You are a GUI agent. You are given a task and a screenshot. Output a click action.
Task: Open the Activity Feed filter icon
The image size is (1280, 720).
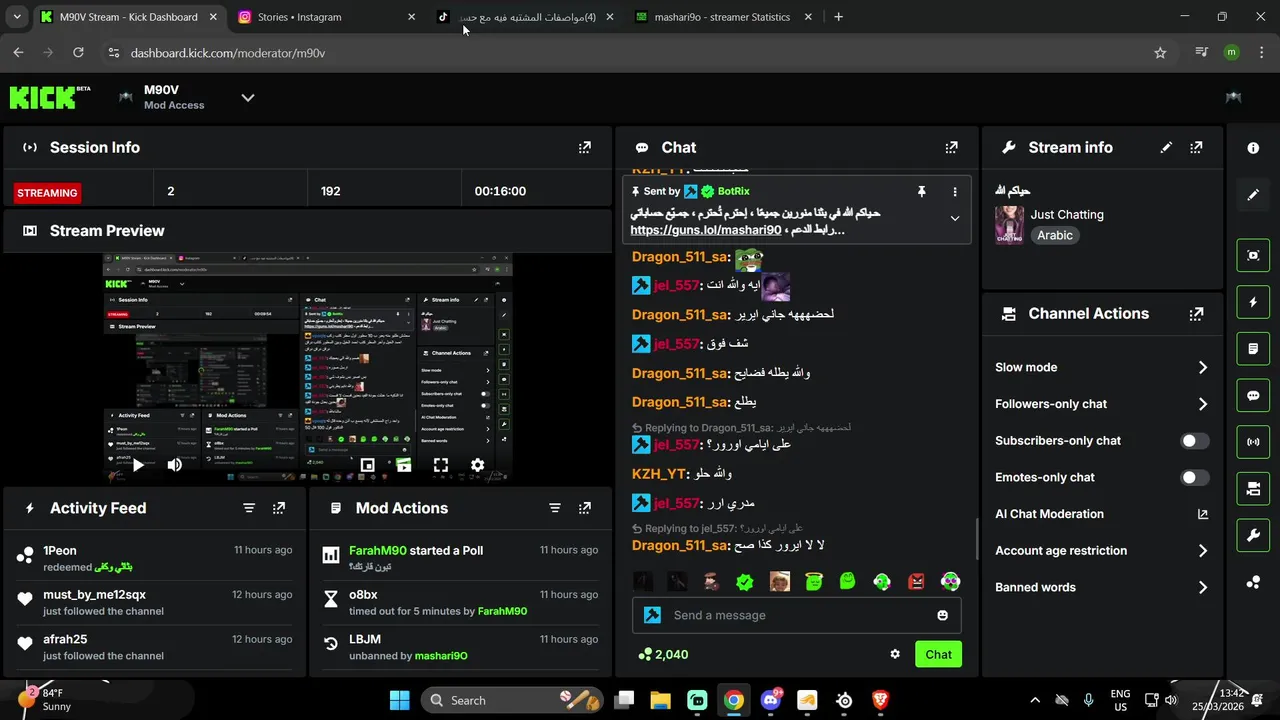(249, 508)
